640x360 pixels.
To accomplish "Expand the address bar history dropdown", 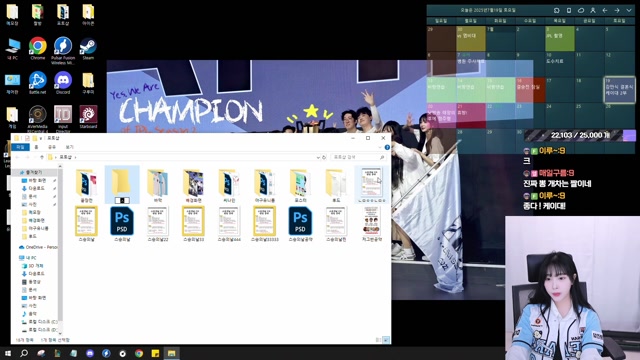I will [318, 157].
